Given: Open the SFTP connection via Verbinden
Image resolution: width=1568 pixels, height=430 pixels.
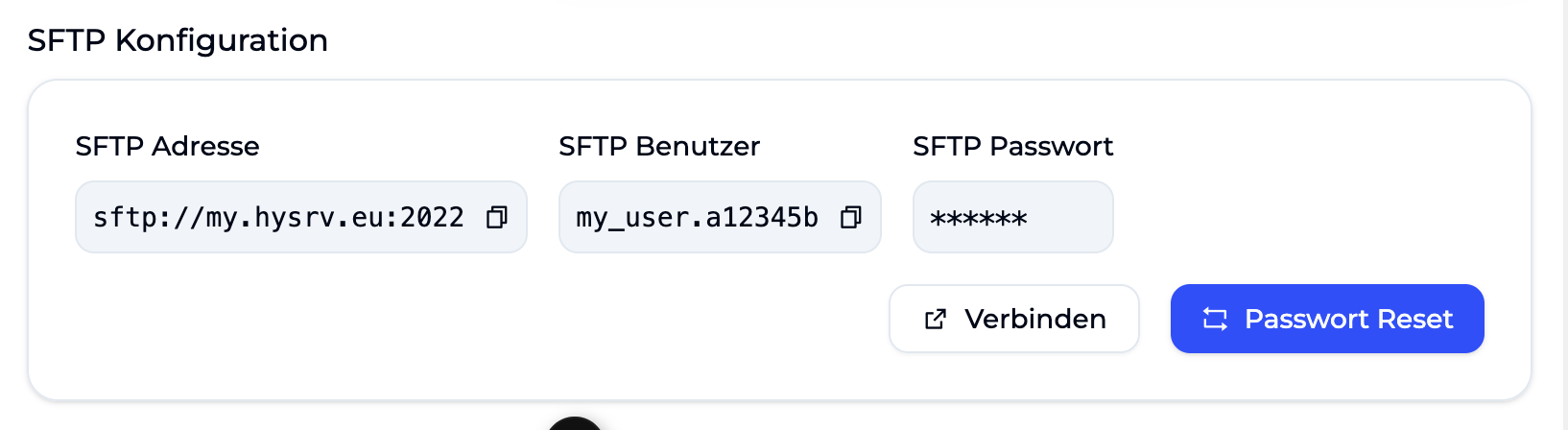Looking at the screenshot, I should (1014, 319).
